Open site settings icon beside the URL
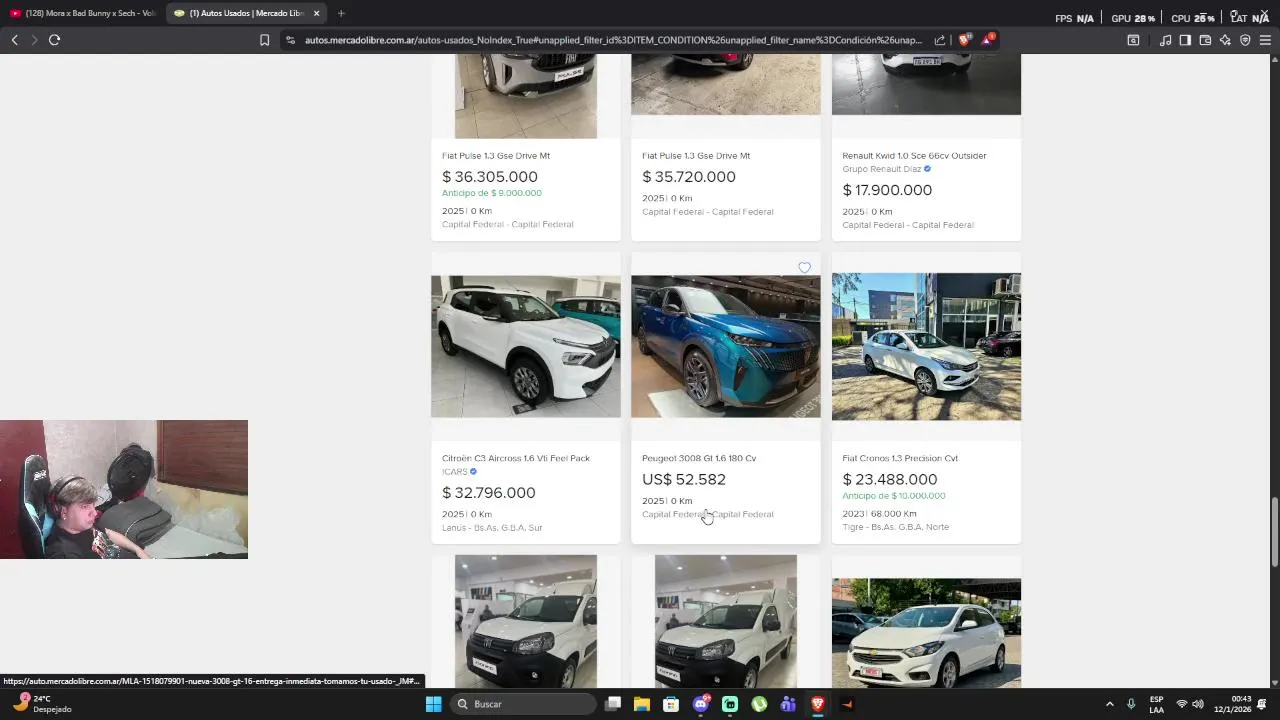This screenshot has width=1280, height=720. [x=290, y=40]
